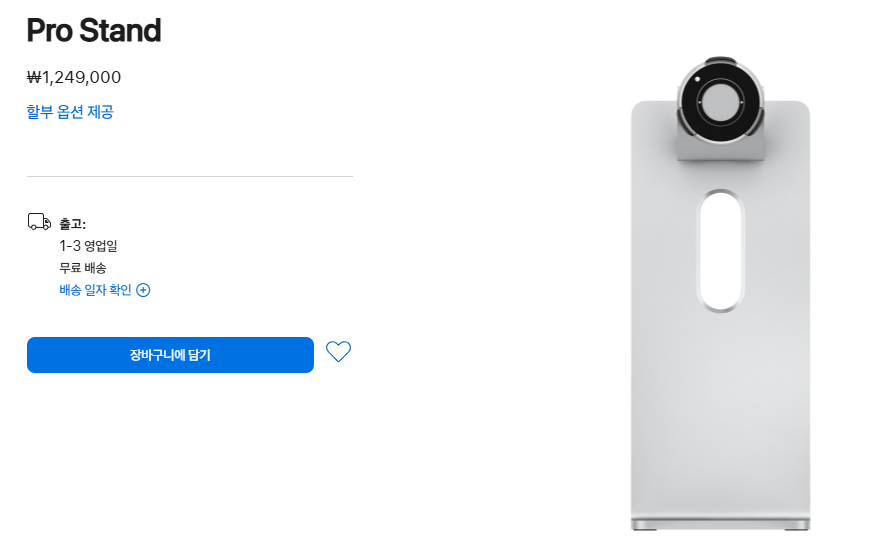Open the Pro Stand product image

pos(720,294)
